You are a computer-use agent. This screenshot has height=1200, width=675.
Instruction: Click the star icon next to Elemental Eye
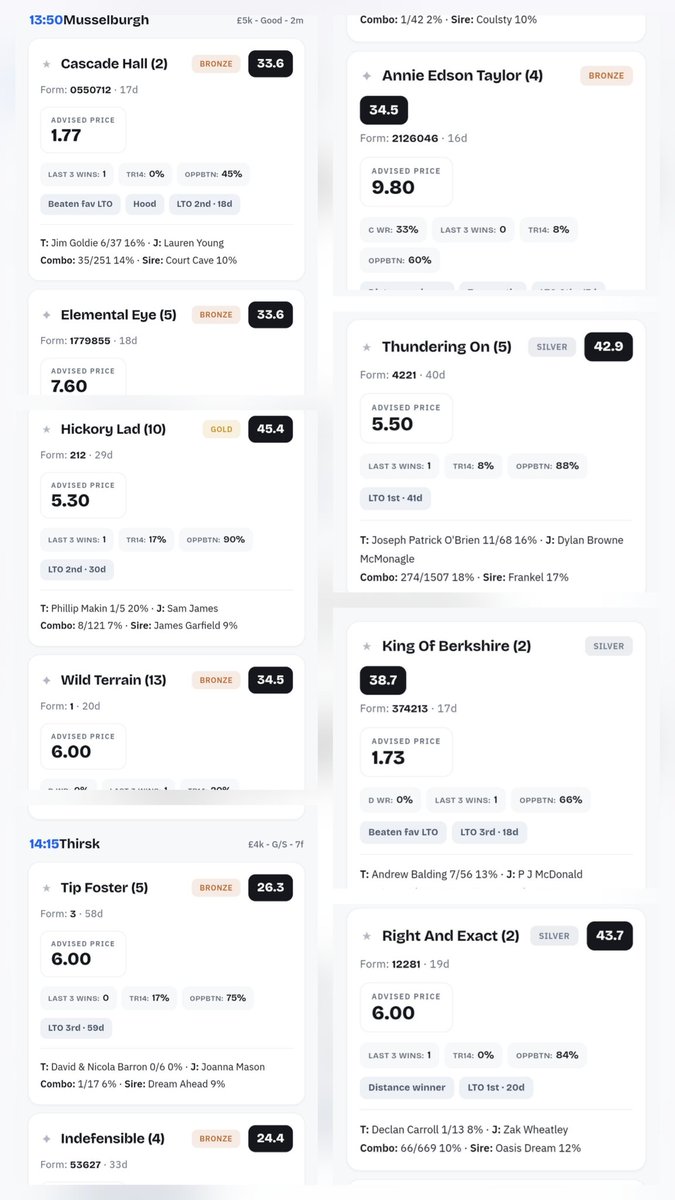(46, 315)
